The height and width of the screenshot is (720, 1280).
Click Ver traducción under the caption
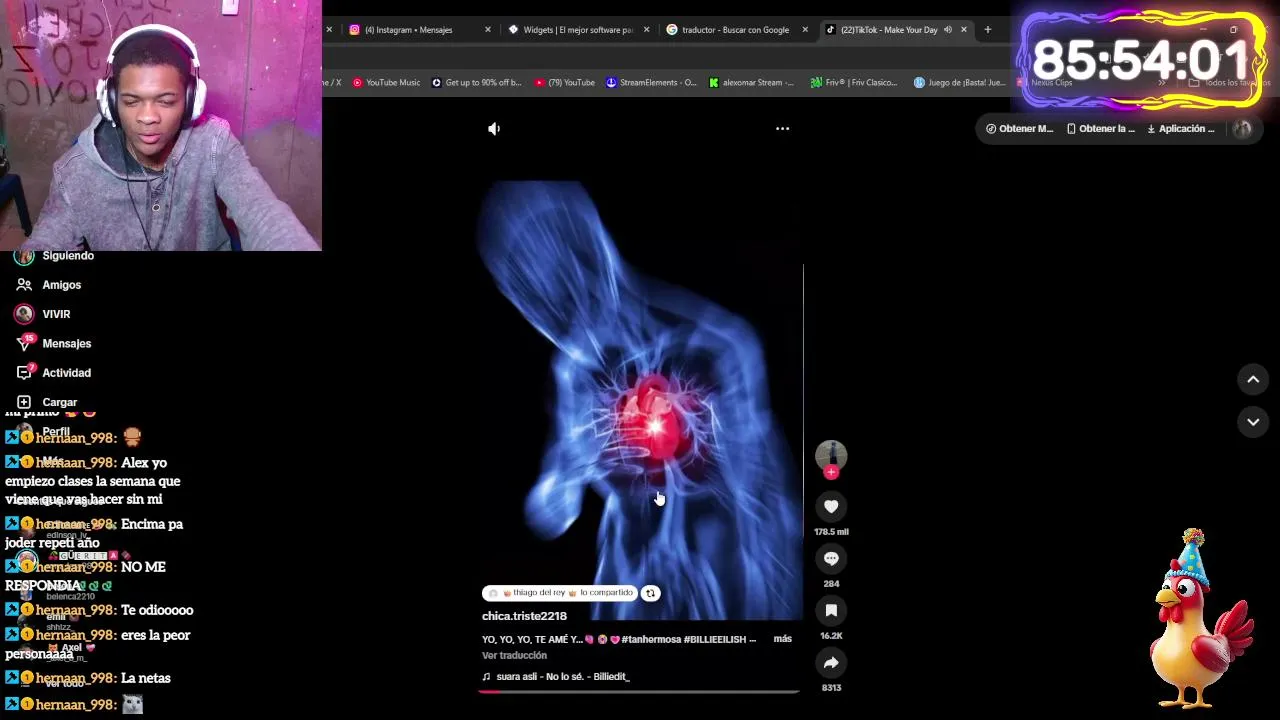pyautogui.click(x=514, y=656)
